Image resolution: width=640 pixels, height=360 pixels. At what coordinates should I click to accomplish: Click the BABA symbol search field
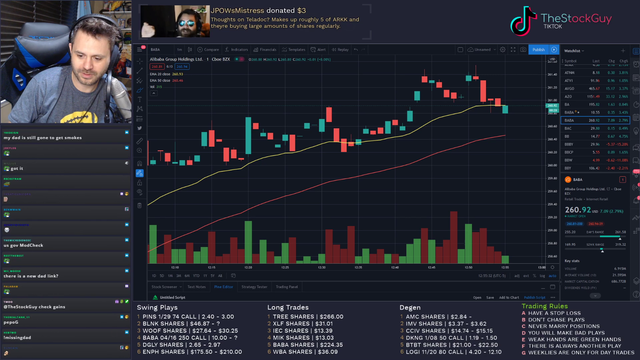160,49
